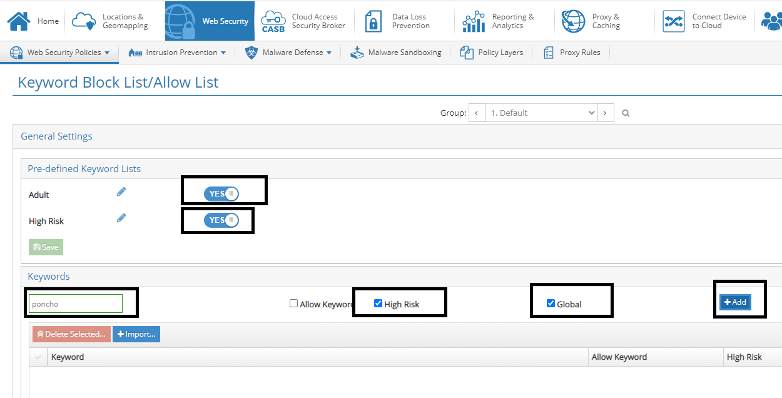The width and height of the screenshot is (782, 398).
Task: Open Connect Device to Cloud icon
Action: pos(674,21)
